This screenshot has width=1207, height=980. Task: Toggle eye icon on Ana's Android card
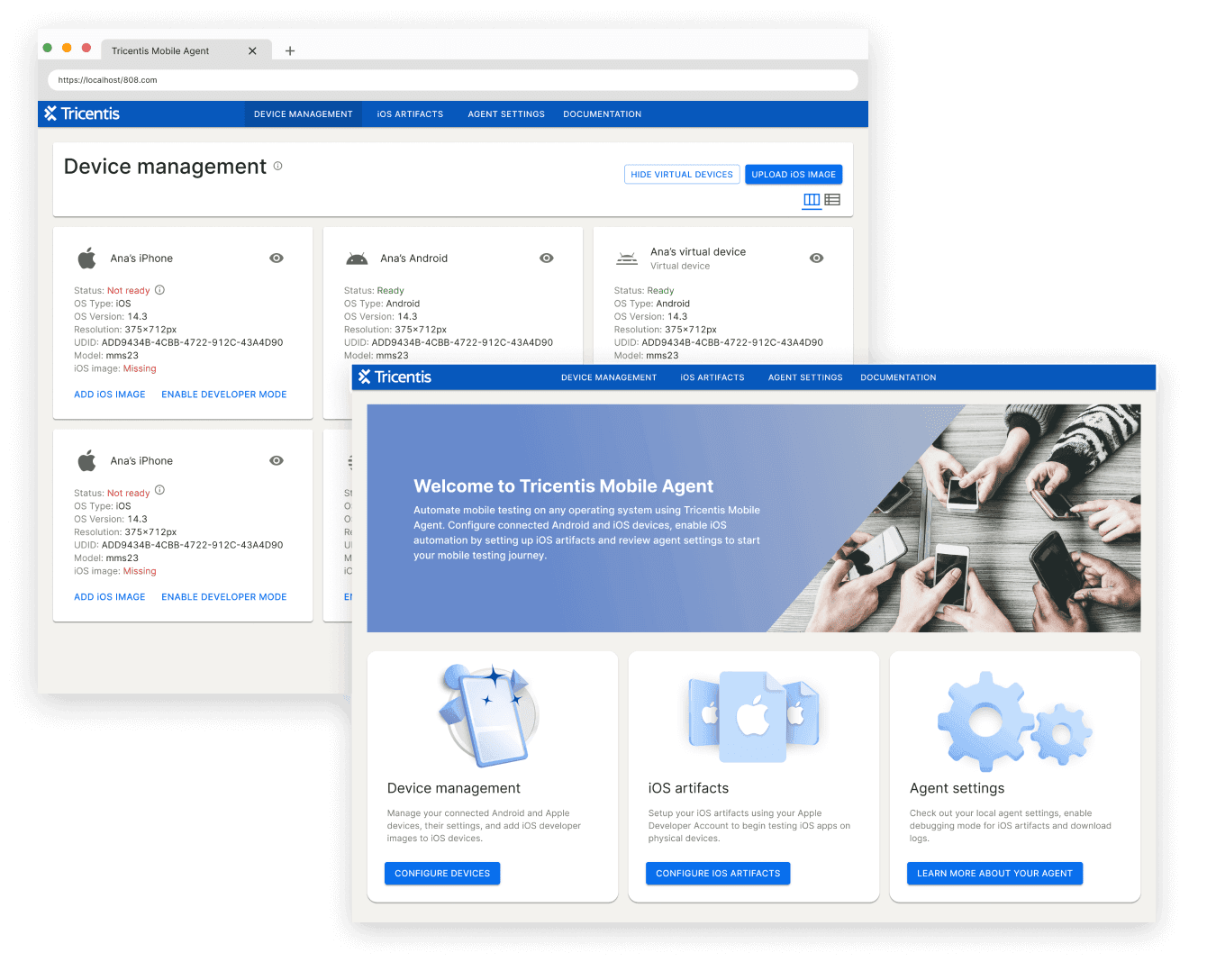pyautogui.click(x=547, y=259)
